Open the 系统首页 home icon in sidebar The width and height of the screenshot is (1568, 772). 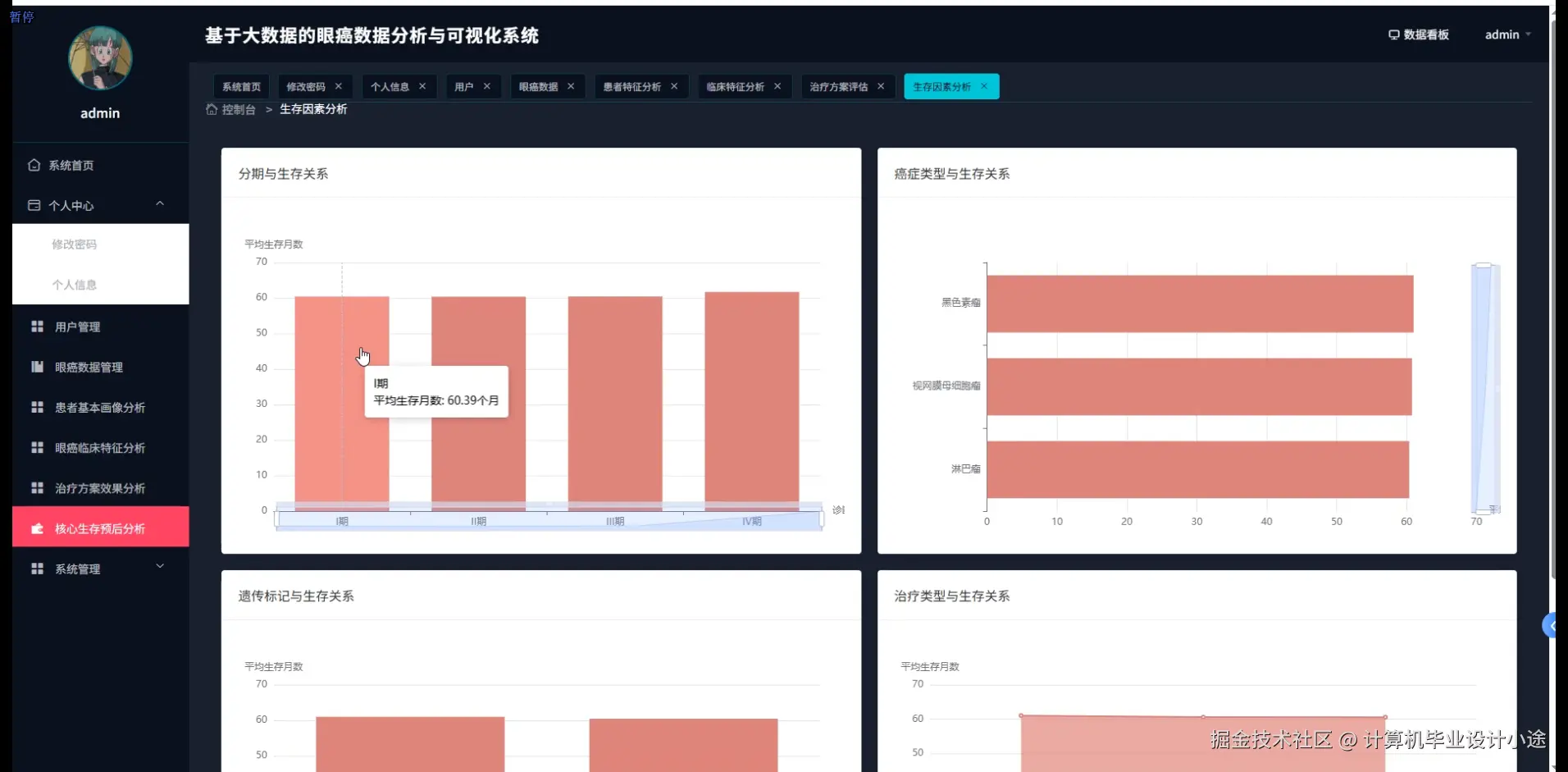[x=34, y=165]
